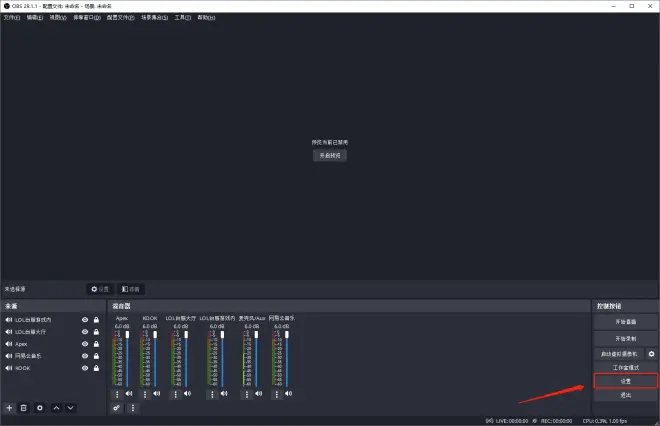Move selected source down with arrow
The image size is (660, 426).
[x=70, y=408]
